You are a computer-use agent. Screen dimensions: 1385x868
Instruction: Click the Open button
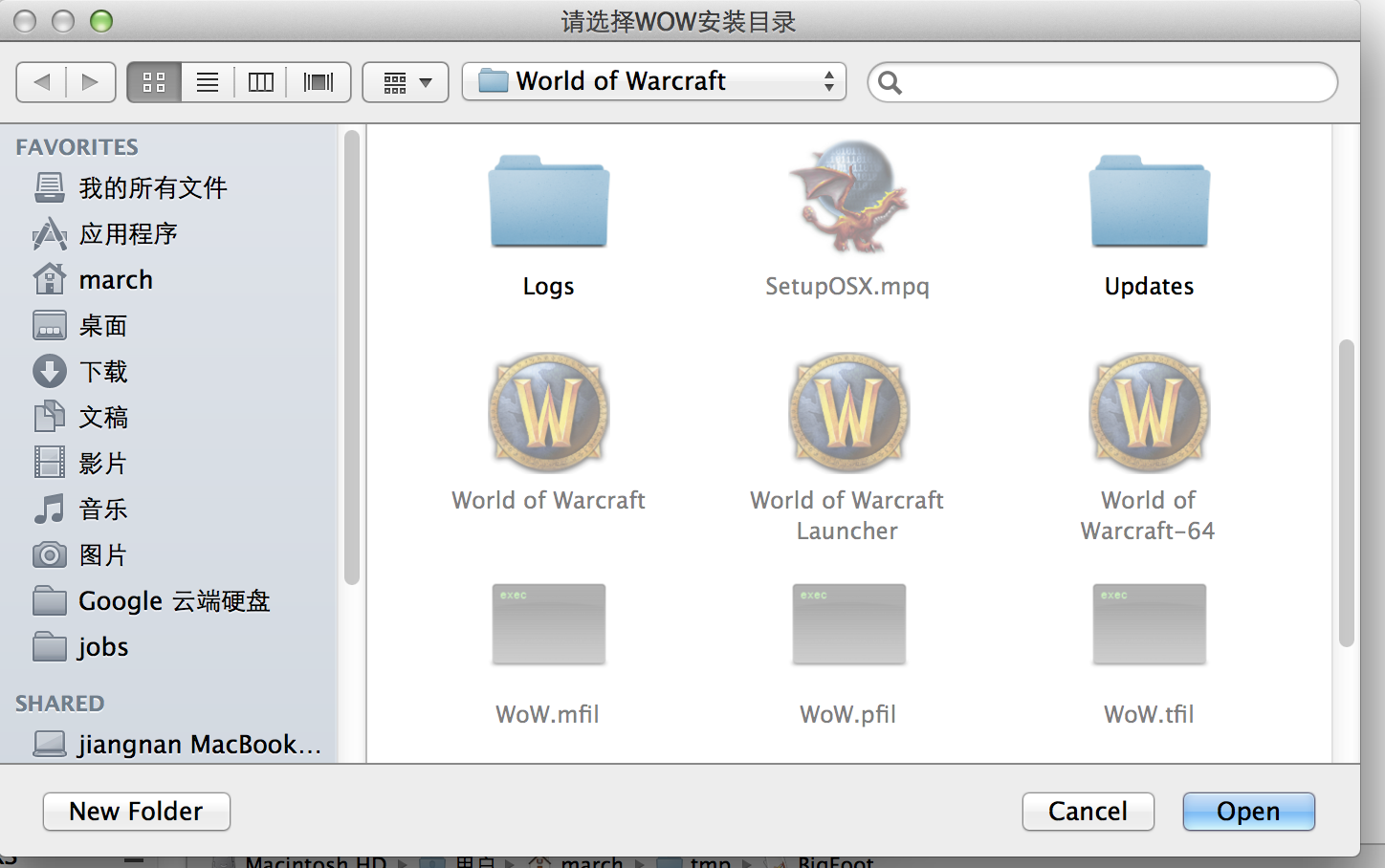click(x=1249, y=812)
